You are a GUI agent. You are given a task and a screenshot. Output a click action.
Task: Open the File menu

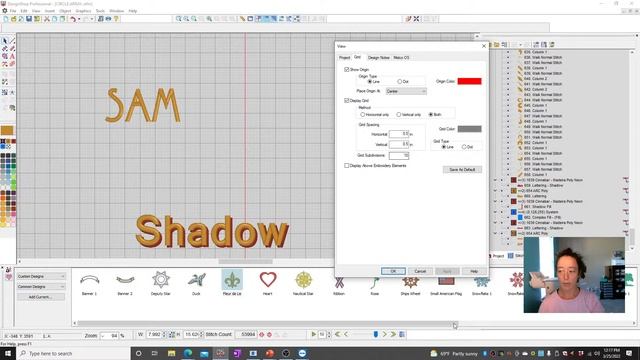click(13, 11)
